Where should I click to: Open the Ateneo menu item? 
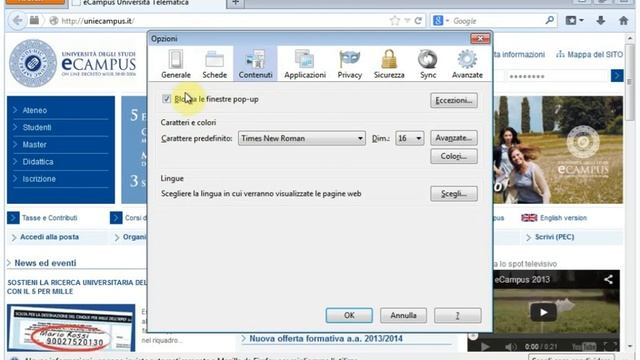click(35, 110)
